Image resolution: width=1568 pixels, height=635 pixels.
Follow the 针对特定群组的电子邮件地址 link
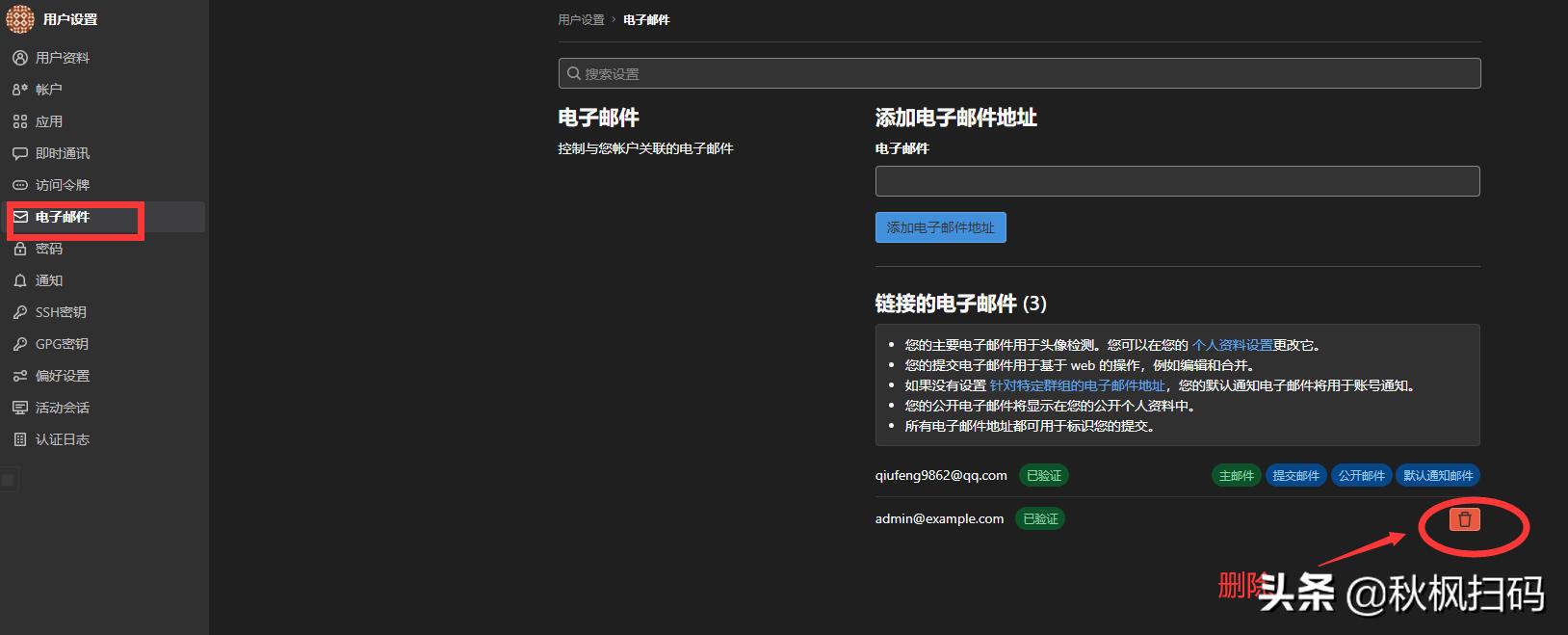tap(1077, 385)
